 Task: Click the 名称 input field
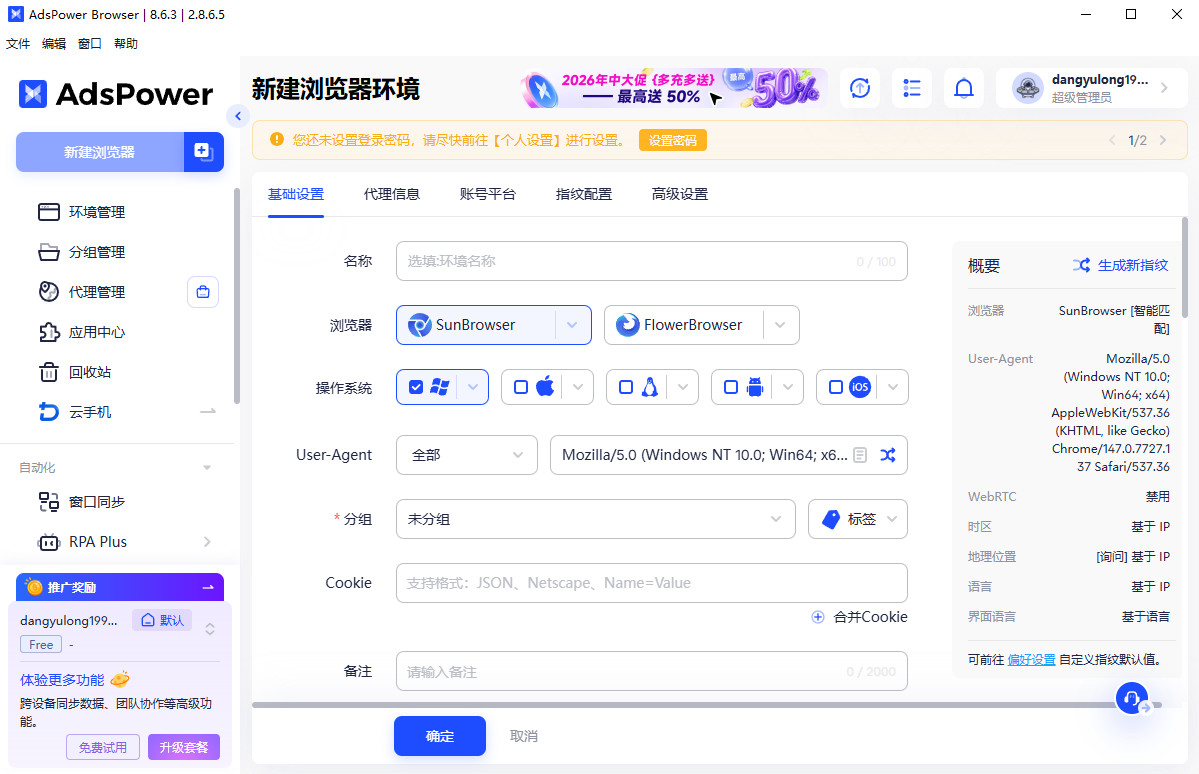tap(651, 262)
